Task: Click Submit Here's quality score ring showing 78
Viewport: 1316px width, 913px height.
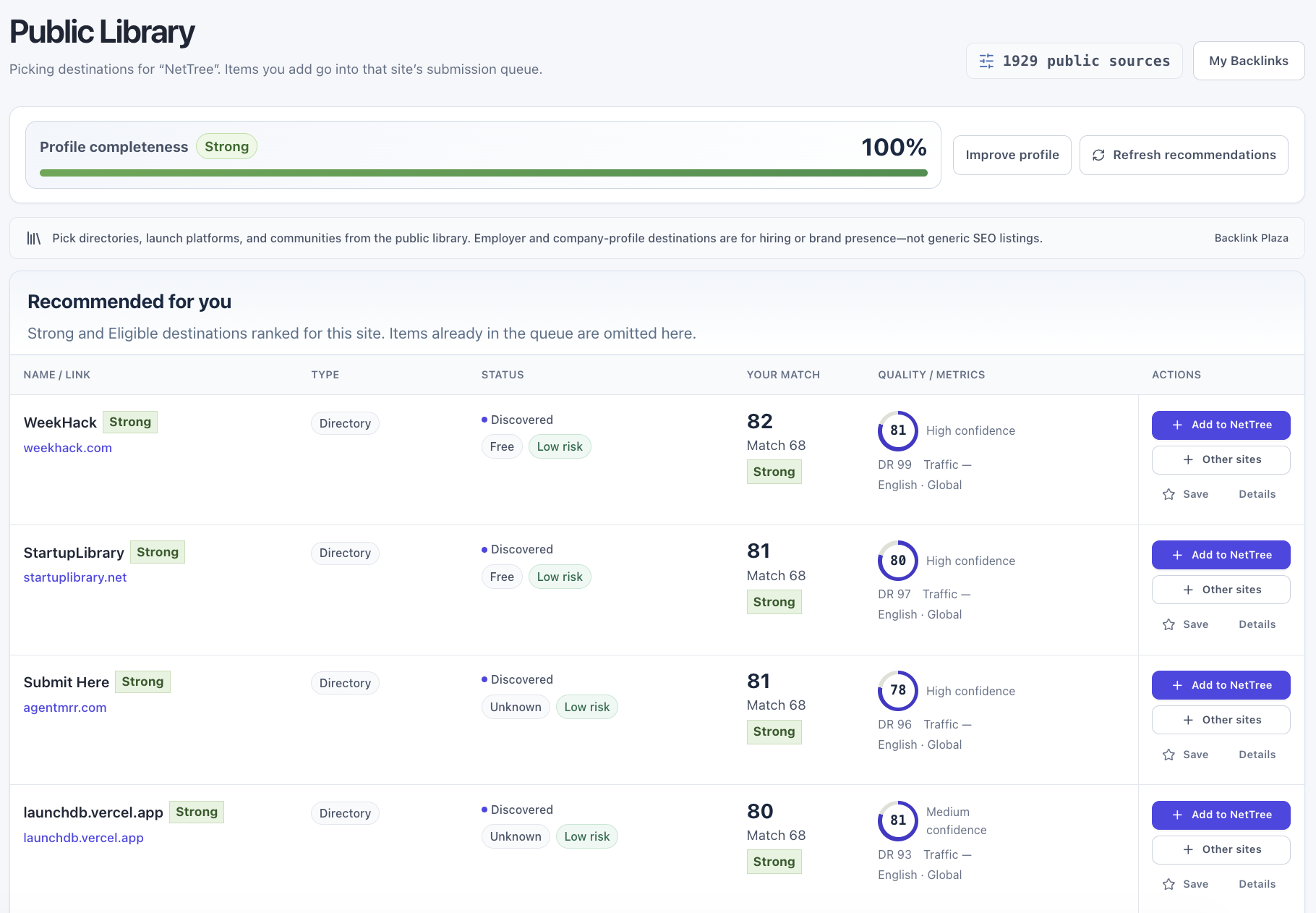Action: click(898, 690)
